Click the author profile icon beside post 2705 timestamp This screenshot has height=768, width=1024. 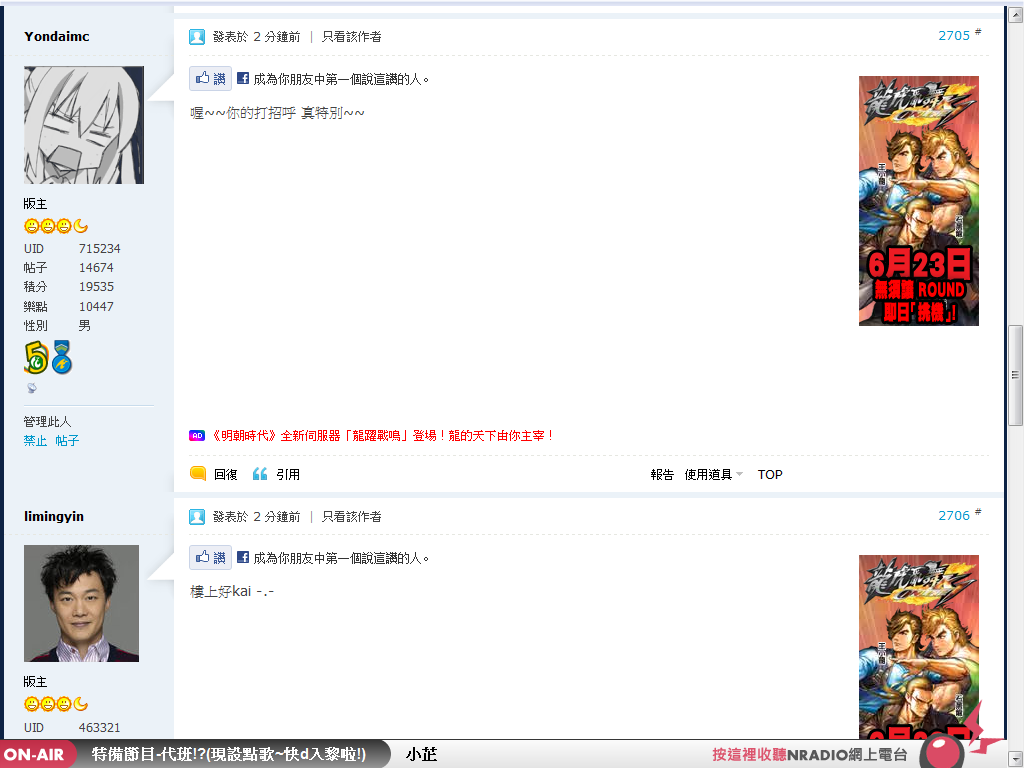197,37
